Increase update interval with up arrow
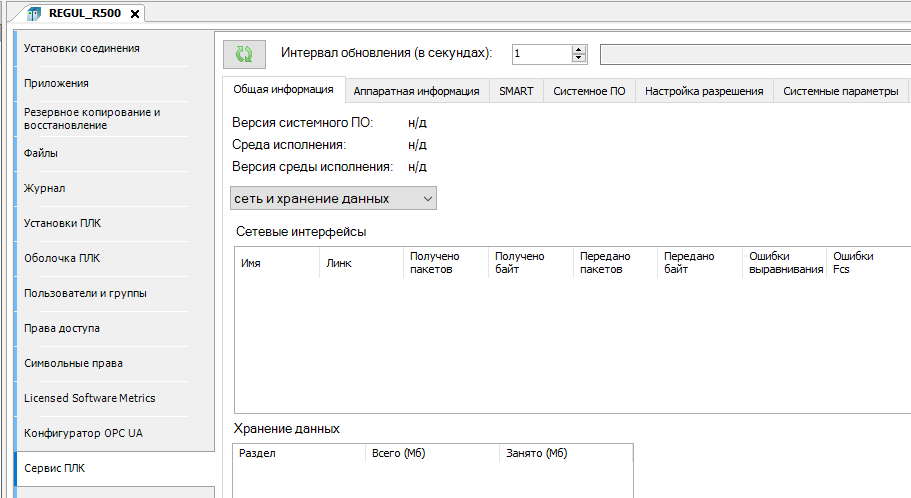 (x=578, y=49)
